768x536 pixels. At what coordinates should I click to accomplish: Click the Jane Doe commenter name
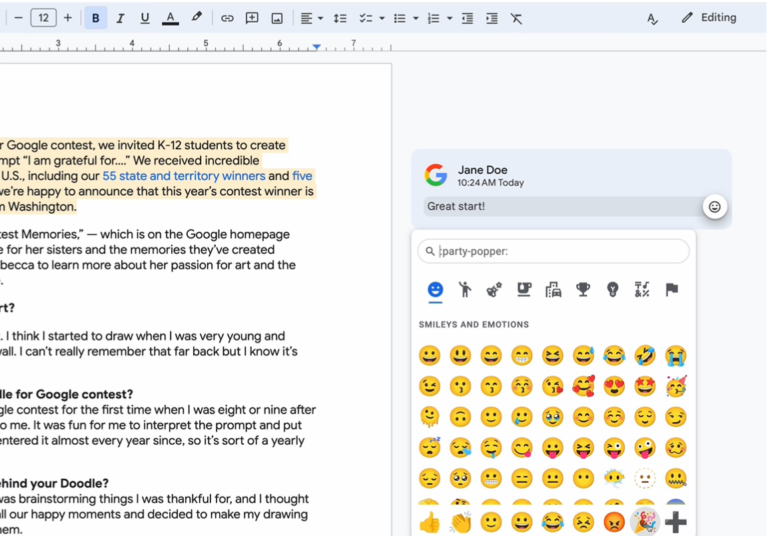(482, 170)
